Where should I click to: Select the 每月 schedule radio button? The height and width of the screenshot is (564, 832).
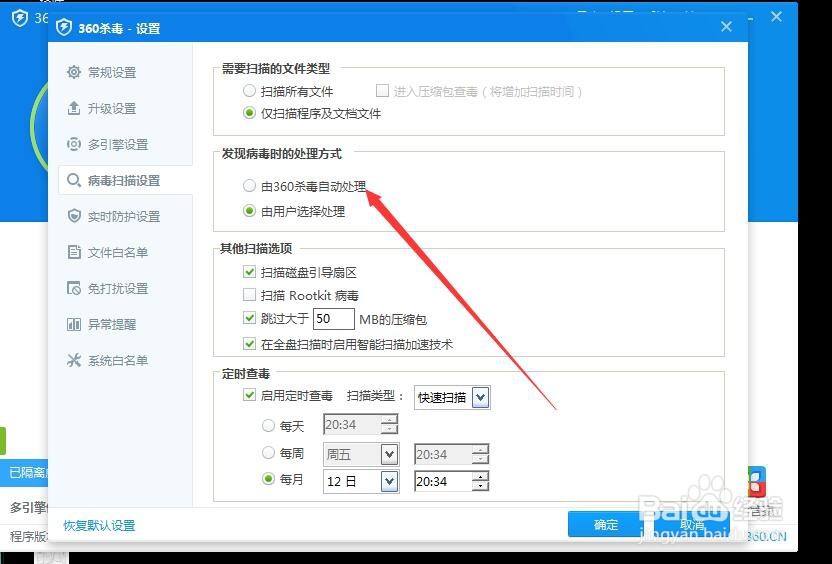pos(268,479)
